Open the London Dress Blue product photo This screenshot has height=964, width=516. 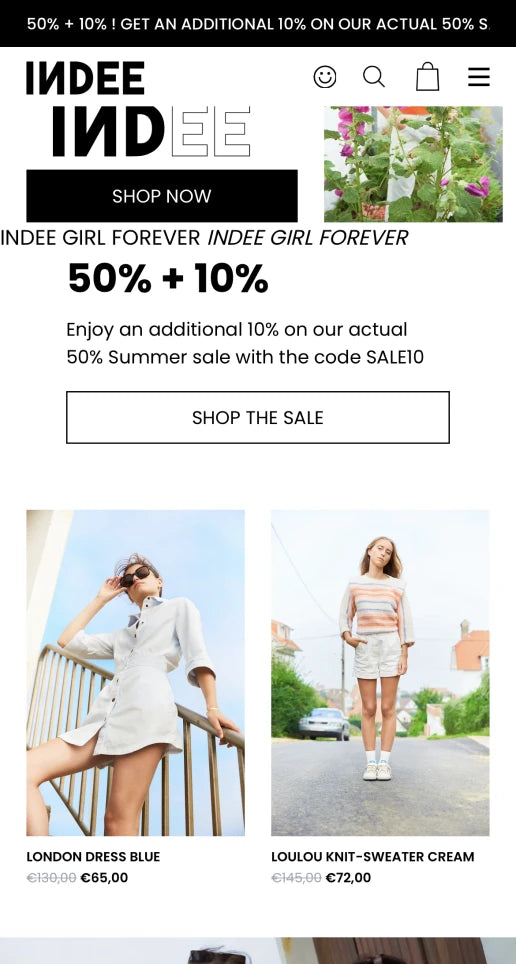135,673
